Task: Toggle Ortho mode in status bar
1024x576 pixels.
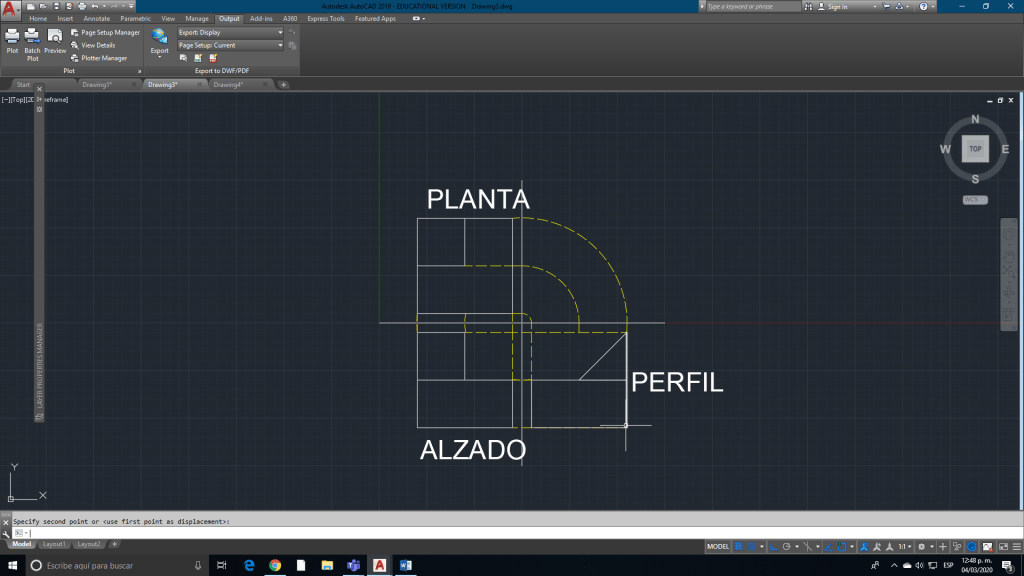Action: [774, 547]
